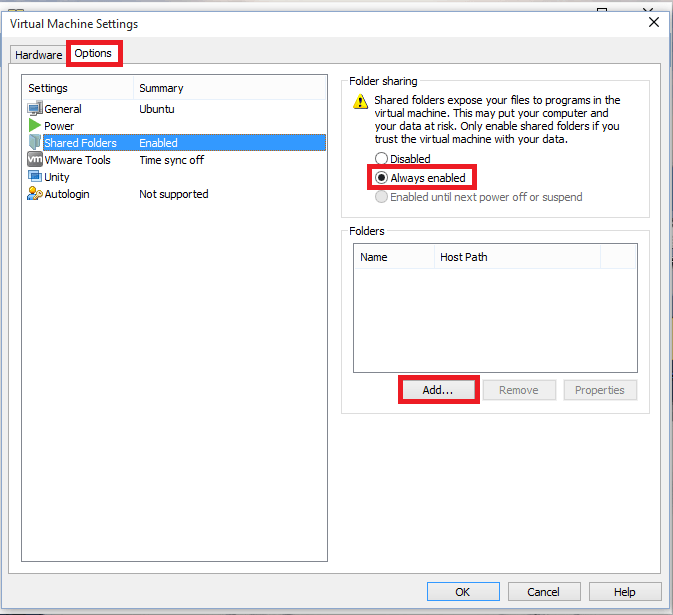The width and height of the screenshot is (673, 615).
Task: Close the Virtual Machine Settings dialog
Action: click(x=654, y=22)
